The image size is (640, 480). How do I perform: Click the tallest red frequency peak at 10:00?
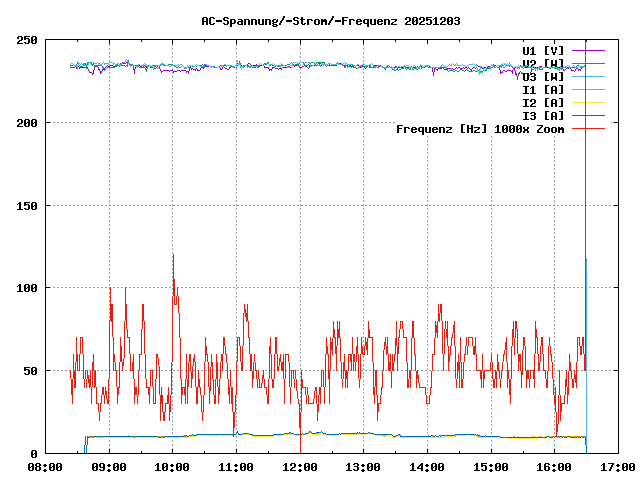tap(173, 256)
